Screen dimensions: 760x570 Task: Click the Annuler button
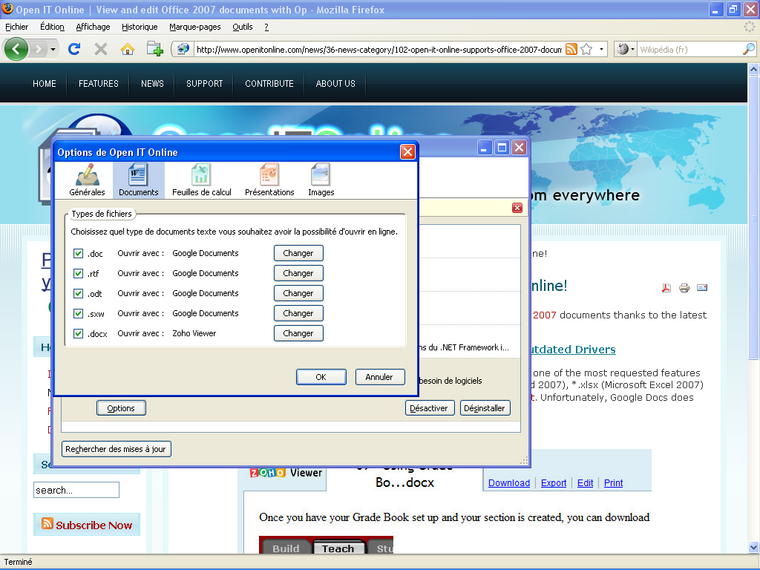(x=380, y=377)
